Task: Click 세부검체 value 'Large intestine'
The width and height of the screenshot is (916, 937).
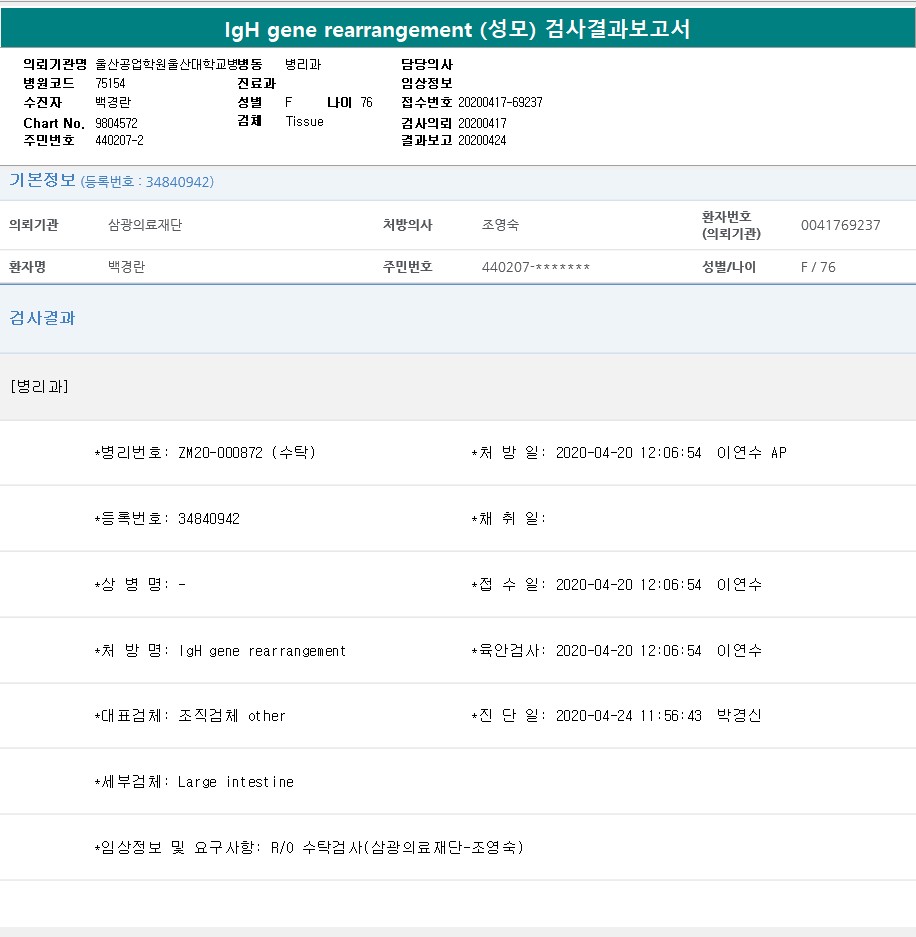Action: click(x=235, y=782)
